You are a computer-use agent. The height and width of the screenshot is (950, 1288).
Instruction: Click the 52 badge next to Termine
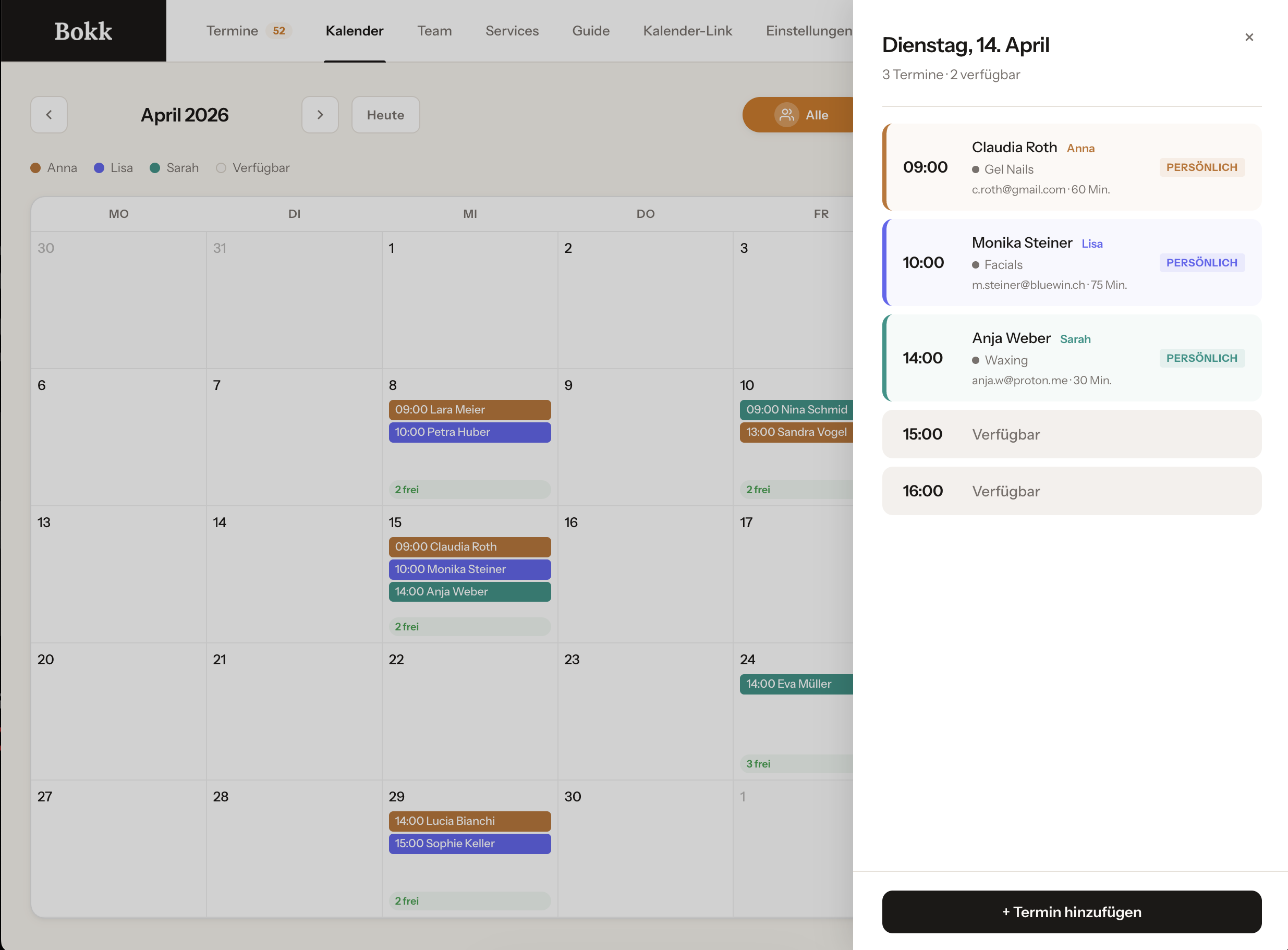(280, 30)
